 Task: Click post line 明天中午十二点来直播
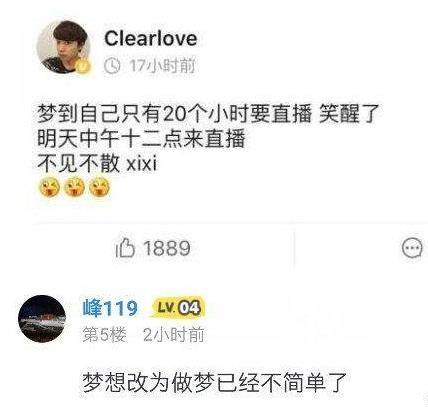pyautogui.click(x=142, y=139)
